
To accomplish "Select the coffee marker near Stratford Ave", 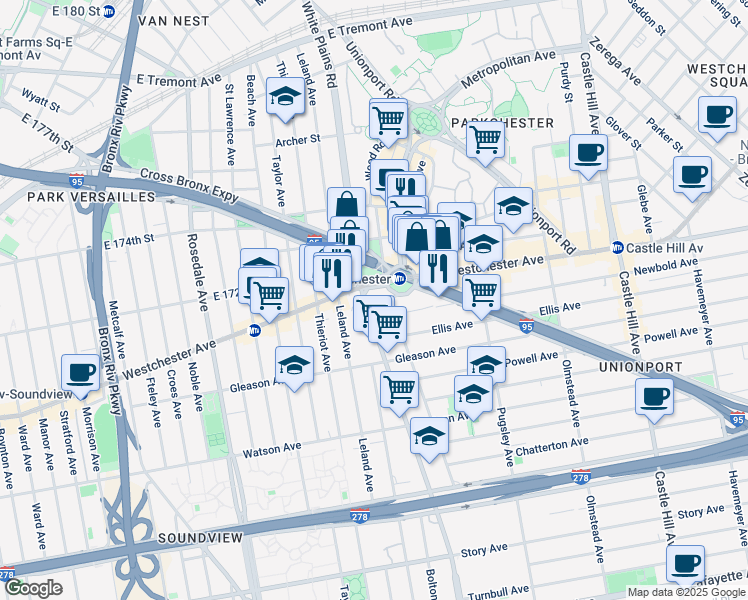I will [x=79, y=373].
